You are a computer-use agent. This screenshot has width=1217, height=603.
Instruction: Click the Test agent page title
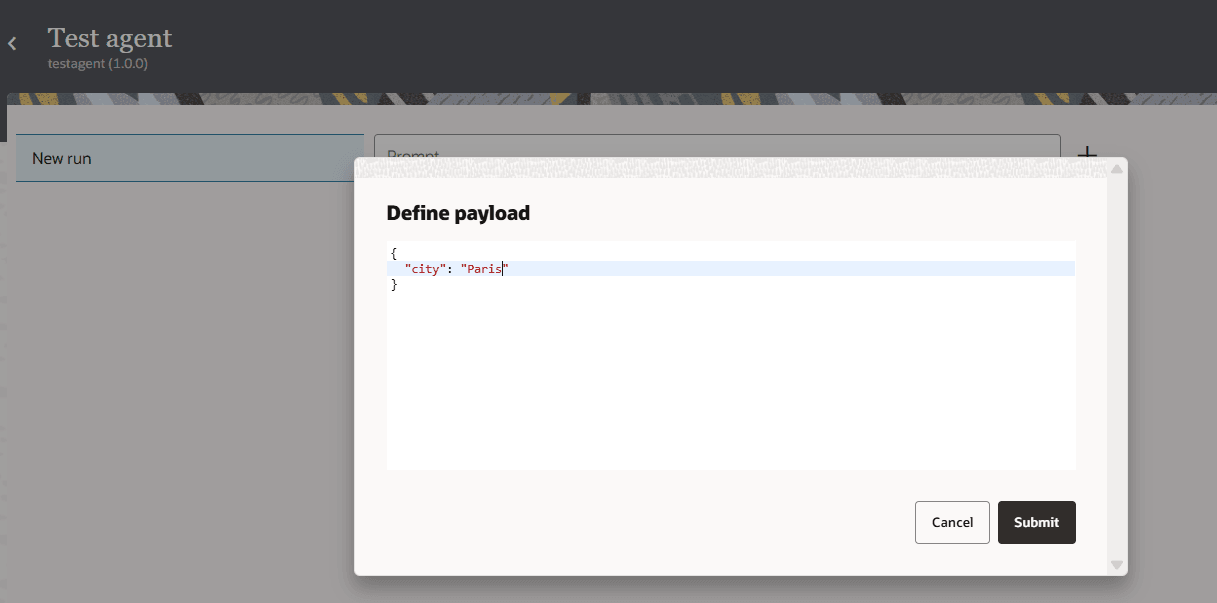click(110, 38)
